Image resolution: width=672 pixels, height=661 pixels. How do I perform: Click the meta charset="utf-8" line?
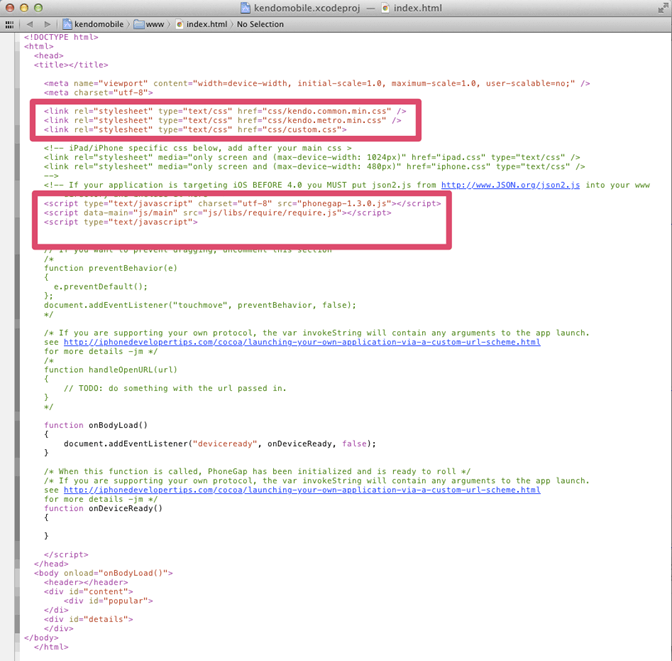pyautogui.click(x=98, y=93)
